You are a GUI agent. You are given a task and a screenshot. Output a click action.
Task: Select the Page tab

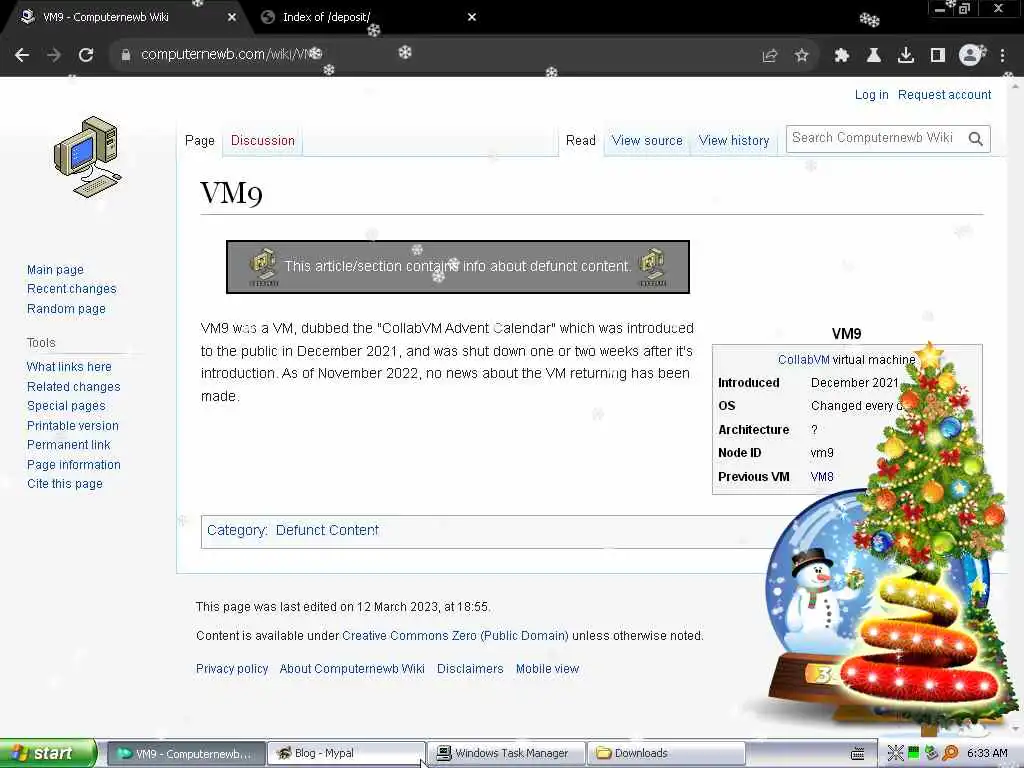pos(200,141)
